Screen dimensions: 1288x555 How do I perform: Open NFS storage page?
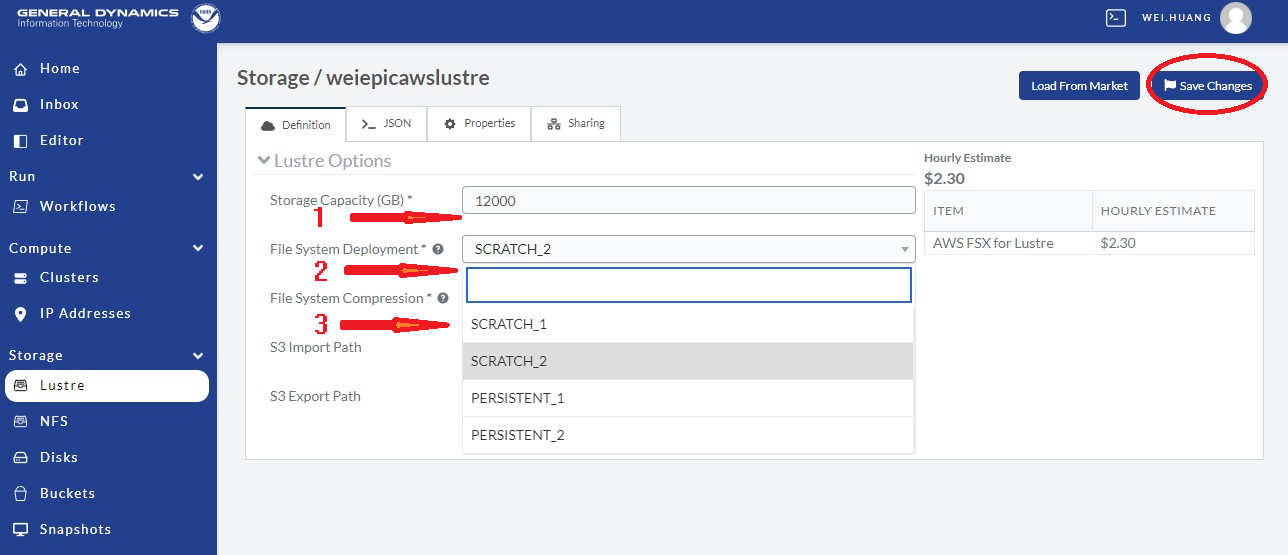coord(54,422)
